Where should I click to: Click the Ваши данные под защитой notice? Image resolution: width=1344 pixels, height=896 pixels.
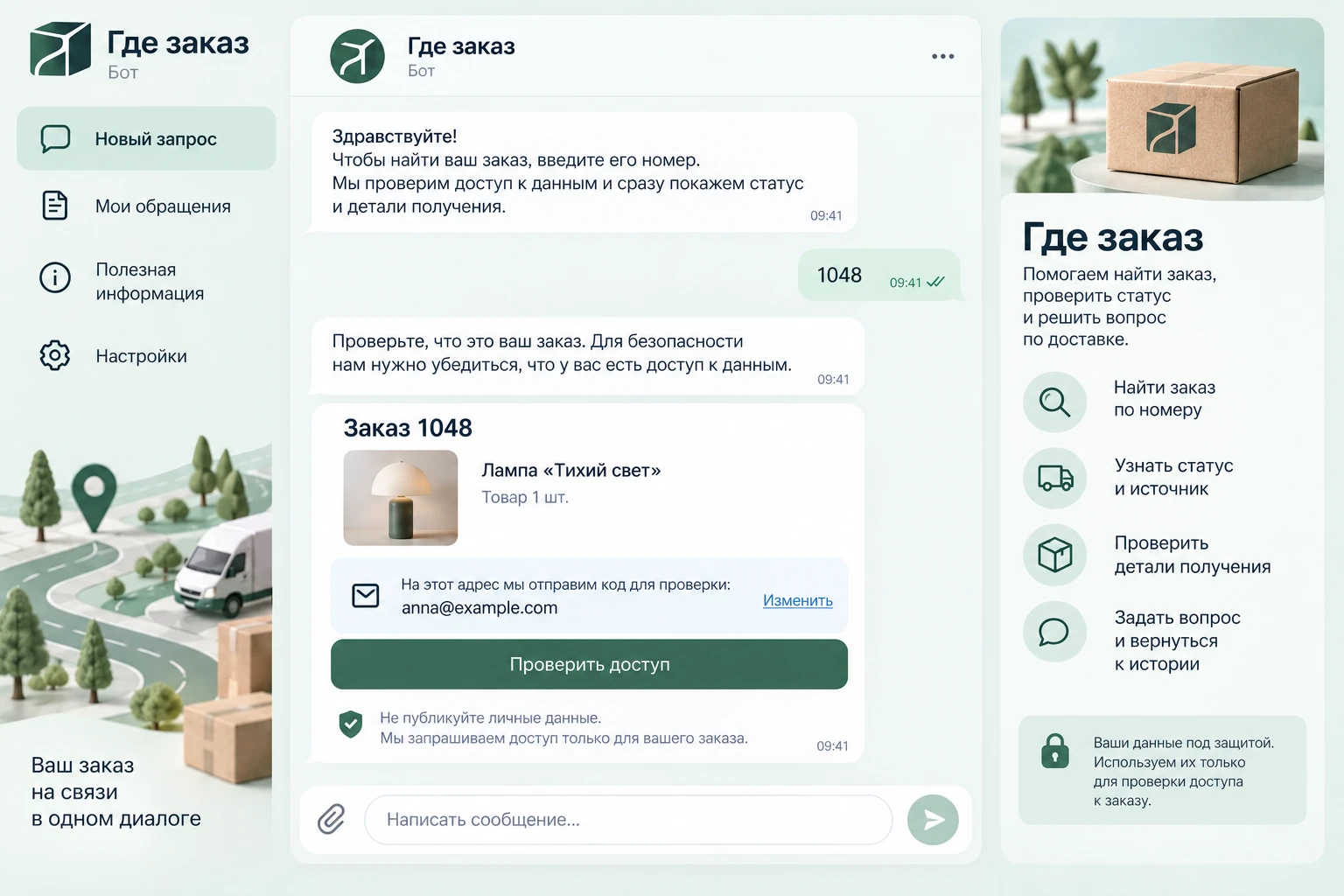[x=1162, y=770]
